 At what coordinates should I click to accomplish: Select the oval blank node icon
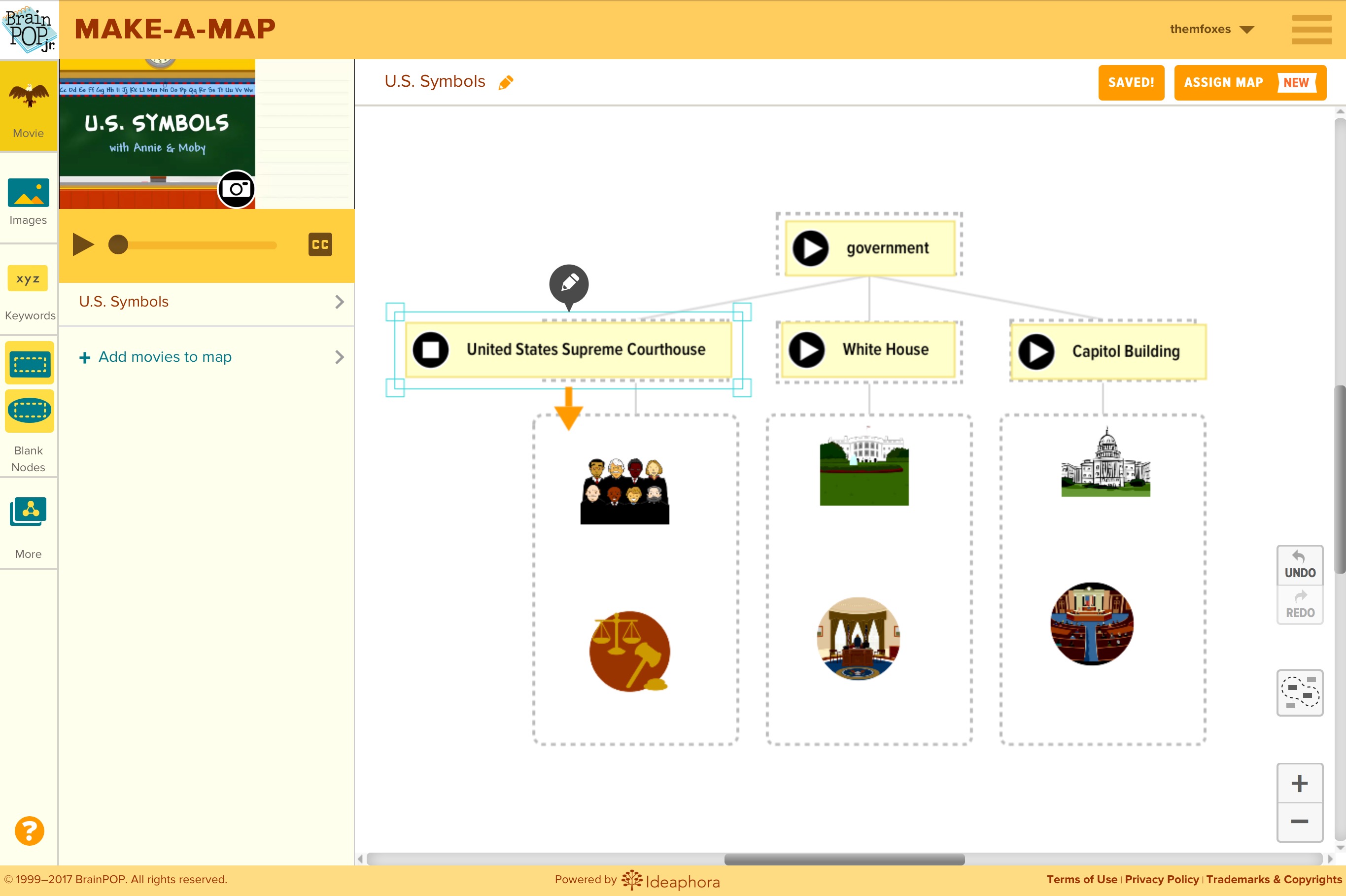[29, 410]
